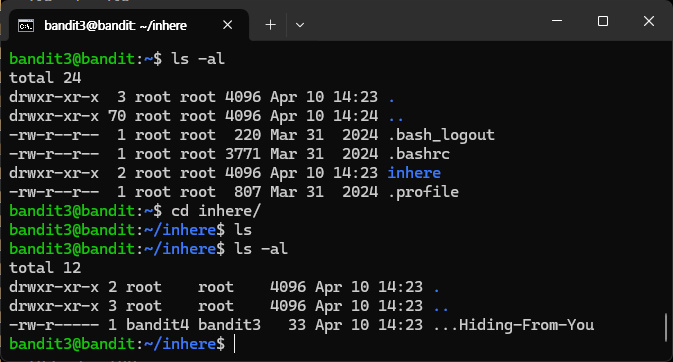This screenshot has width=673, height=362.
Task: Click the first 'ls -al' command
Action: (198, 59)
